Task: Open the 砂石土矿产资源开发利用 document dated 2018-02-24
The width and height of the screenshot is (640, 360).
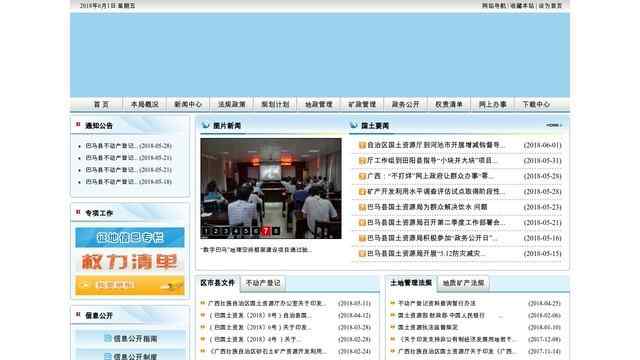Action: coord(268,351)
